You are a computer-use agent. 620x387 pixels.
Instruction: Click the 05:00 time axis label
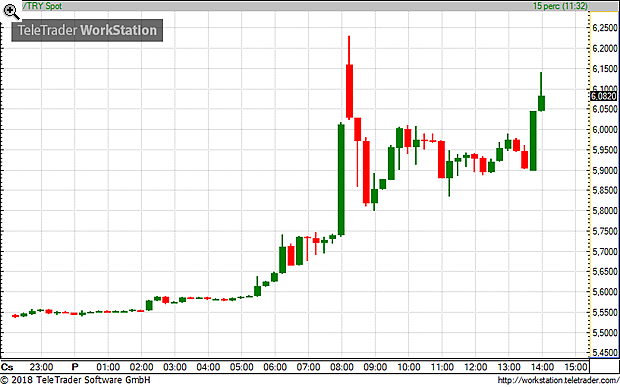tap(242, 366)
